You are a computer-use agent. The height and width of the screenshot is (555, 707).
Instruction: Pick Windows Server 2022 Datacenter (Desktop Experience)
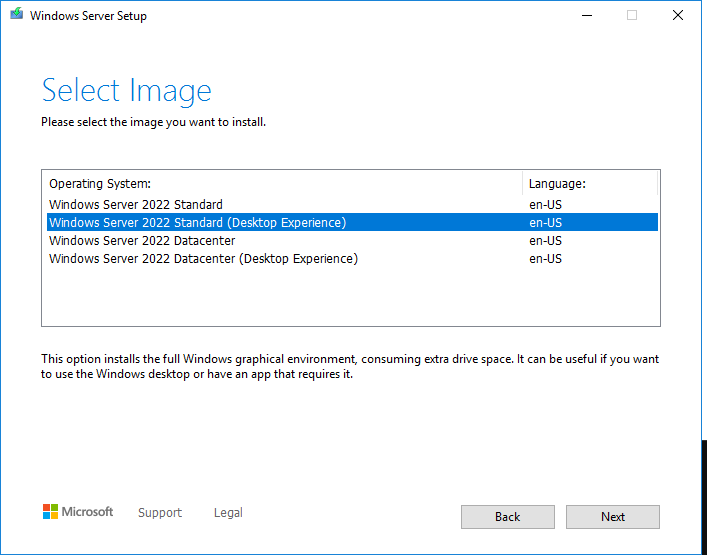click(x=203, y=259)
